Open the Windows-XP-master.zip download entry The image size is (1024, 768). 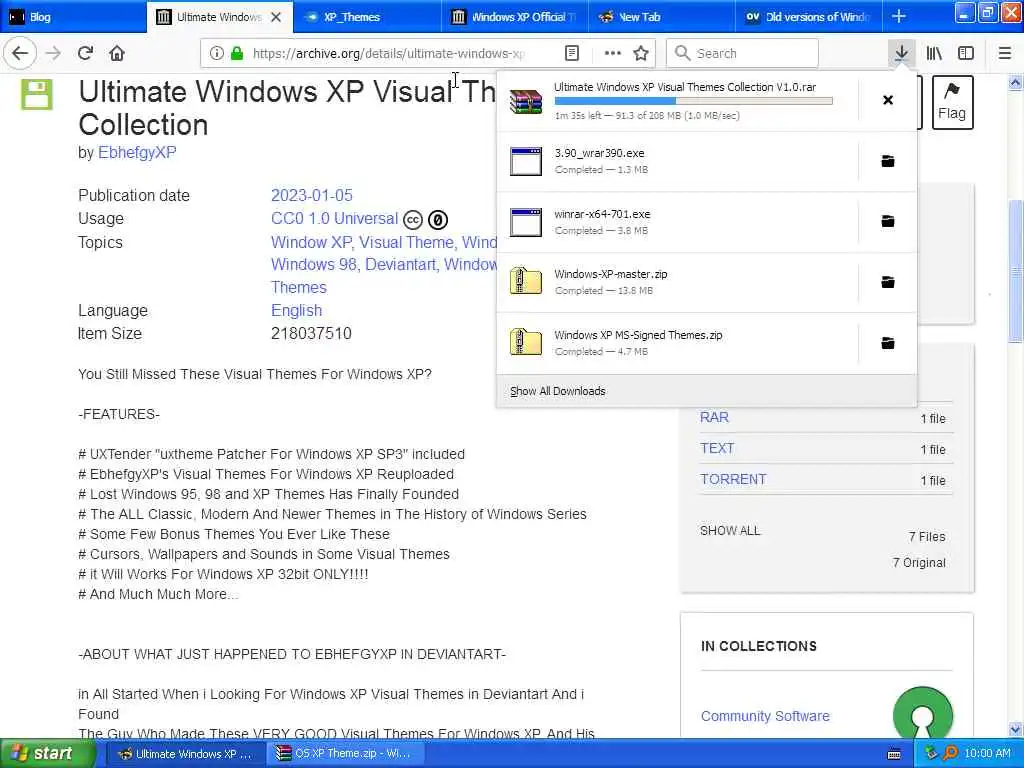[677, 282]
